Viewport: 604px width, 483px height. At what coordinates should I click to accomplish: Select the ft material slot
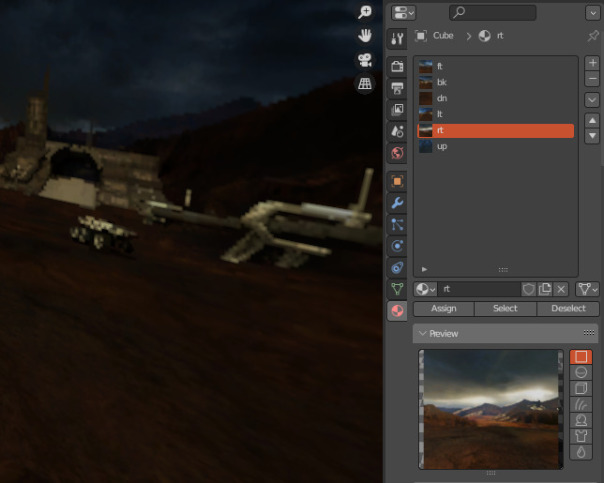[496, 67]
